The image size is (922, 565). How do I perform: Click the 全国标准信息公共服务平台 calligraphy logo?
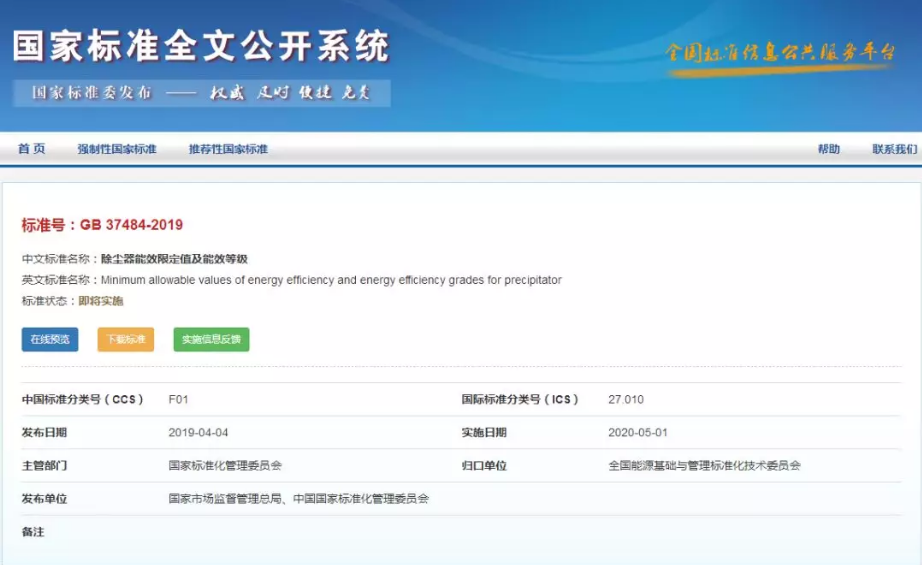coord(781,53)
